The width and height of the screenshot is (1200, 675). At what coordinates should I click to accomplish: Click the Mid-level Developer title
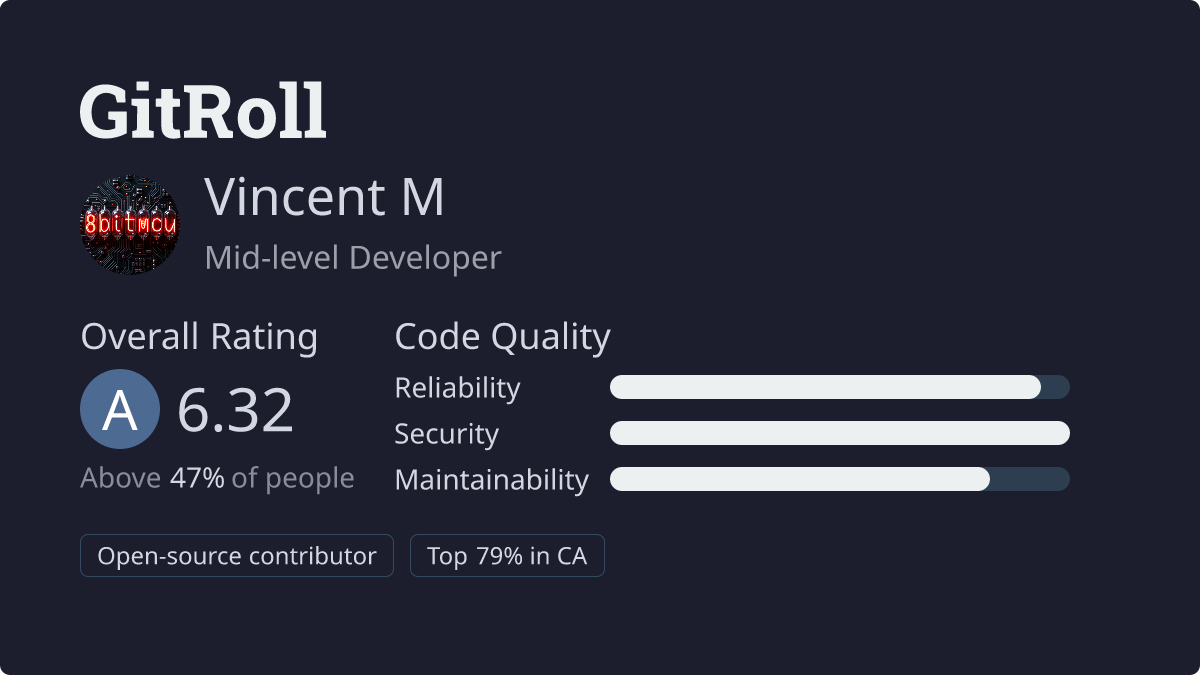[352, 258]
